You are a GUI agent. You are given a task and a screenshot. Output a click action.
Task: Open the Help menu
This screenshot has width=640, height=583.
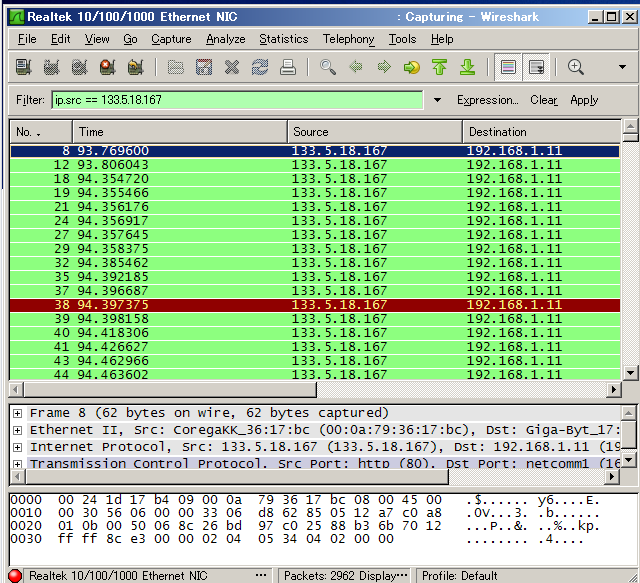(442, 39)
